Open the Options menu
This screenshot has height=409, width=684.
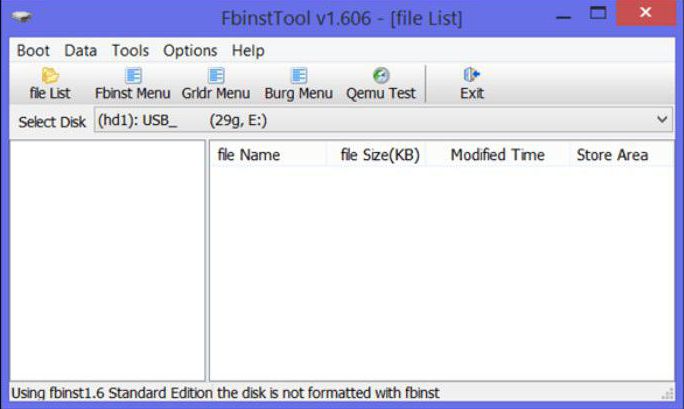click(190, 51)
